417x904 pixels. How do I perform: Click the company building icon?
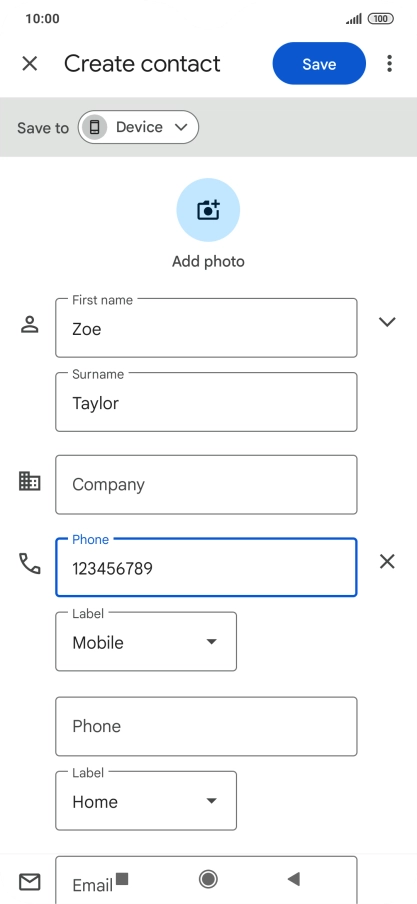pyautogui.click(x=29, y=481)
